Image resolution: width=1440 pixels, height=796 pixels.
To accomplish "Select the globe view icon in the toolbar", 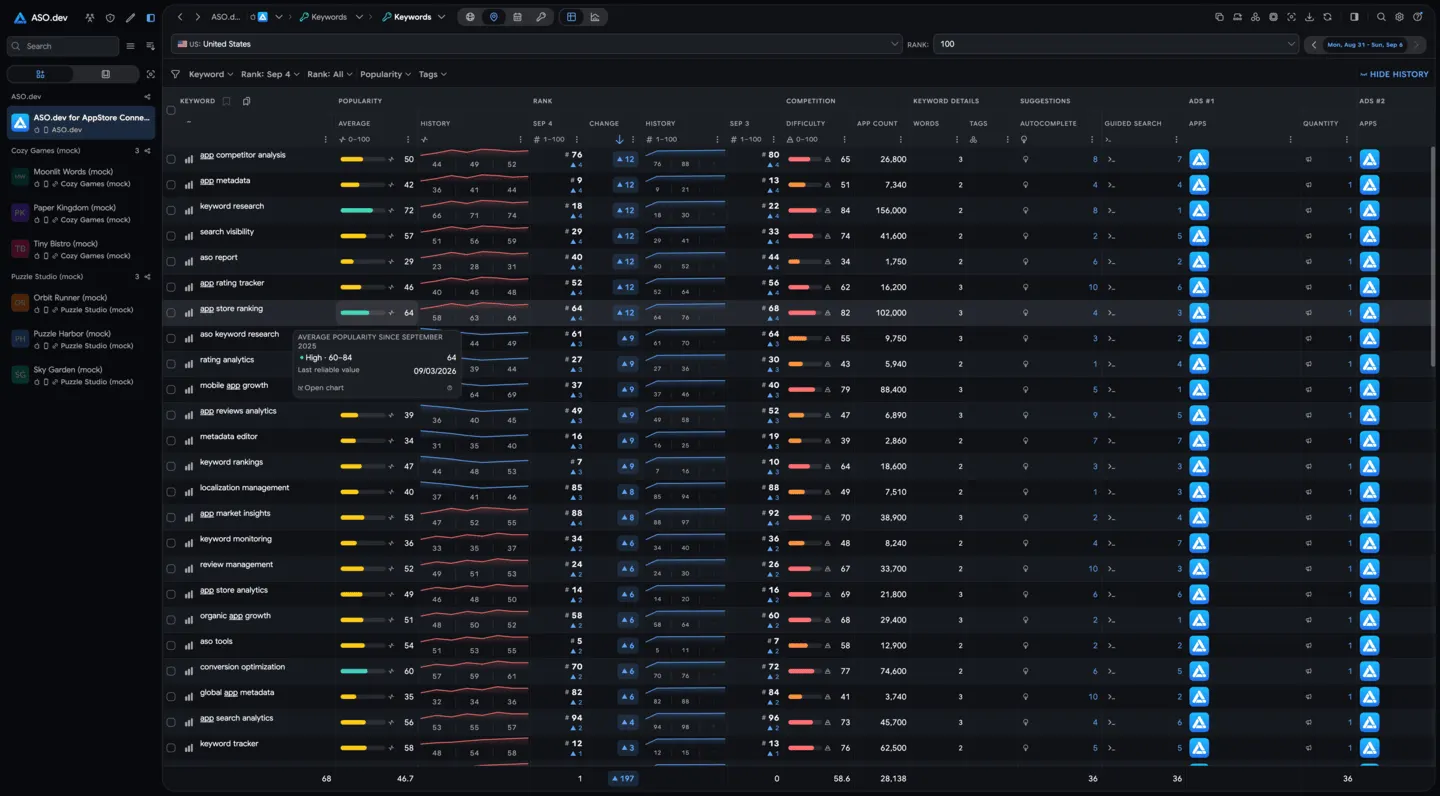I will [470, 17].
